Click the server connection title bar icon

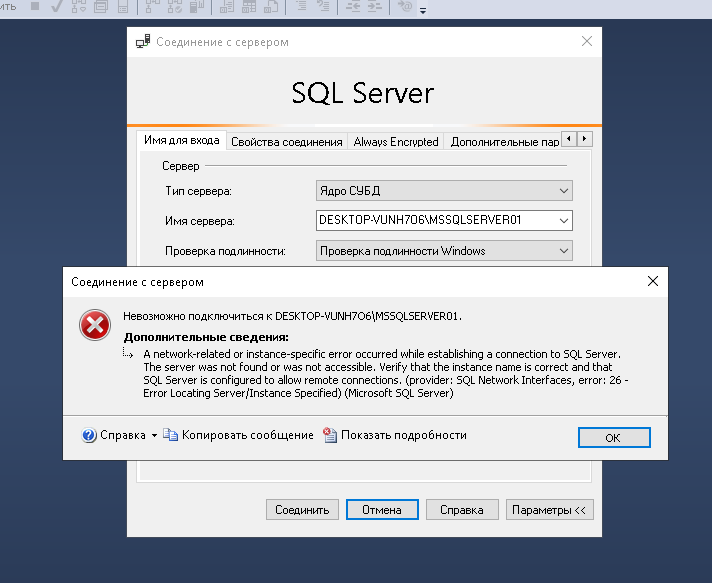click(143, 41)
